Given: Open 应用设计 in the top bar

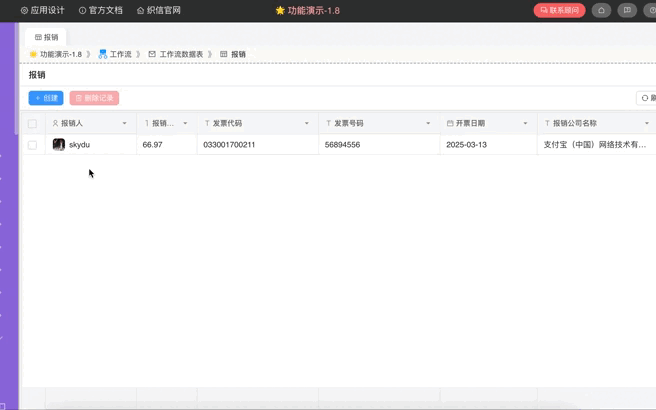Looking at the screenshot, I should pyautogui.click(x=43, y=10).
